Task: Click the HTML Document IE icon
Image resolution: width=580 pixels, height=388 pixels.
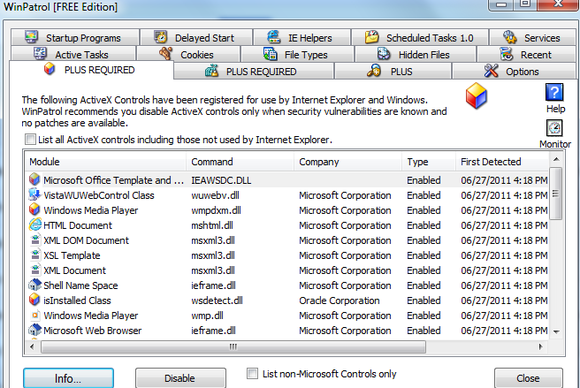Action: point(35,225)
